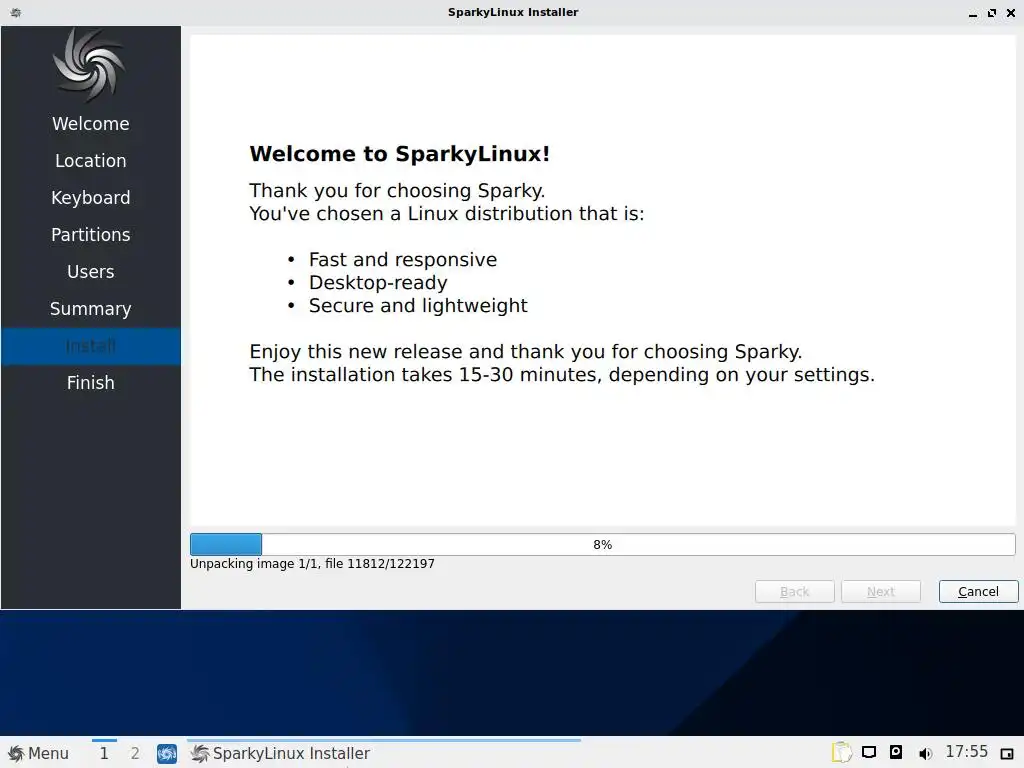Select the Finish step in sidebar
The width and height of the screenshot is (1024, 768).
coord(91,383)
